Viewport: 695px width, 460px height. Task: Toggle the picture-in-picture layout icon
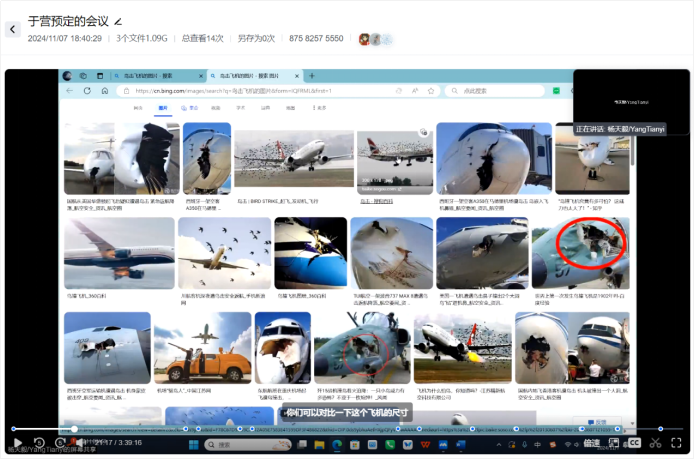[613, 442]
